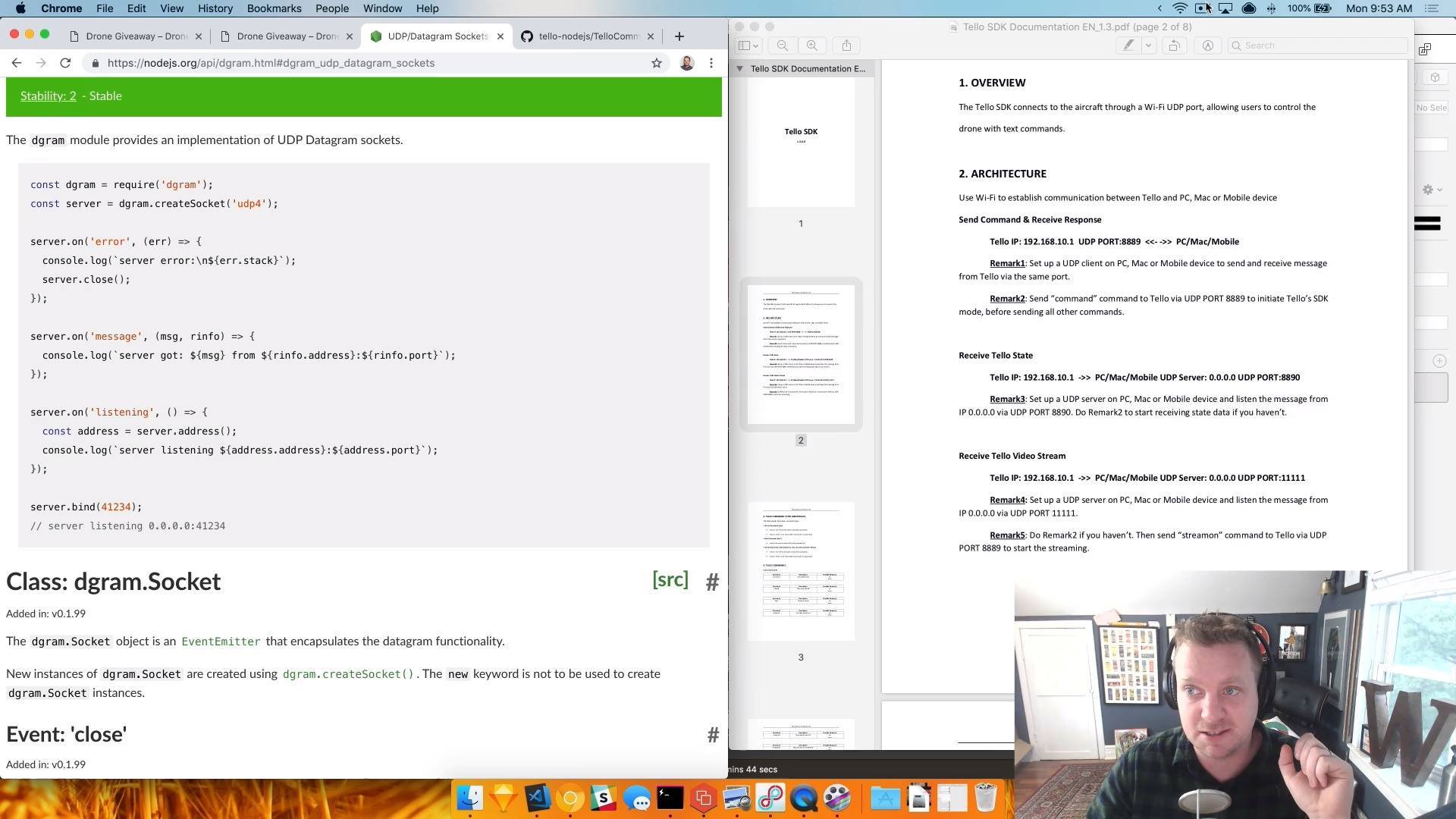Open Messages from the Dock

click(x=637, y=798)
